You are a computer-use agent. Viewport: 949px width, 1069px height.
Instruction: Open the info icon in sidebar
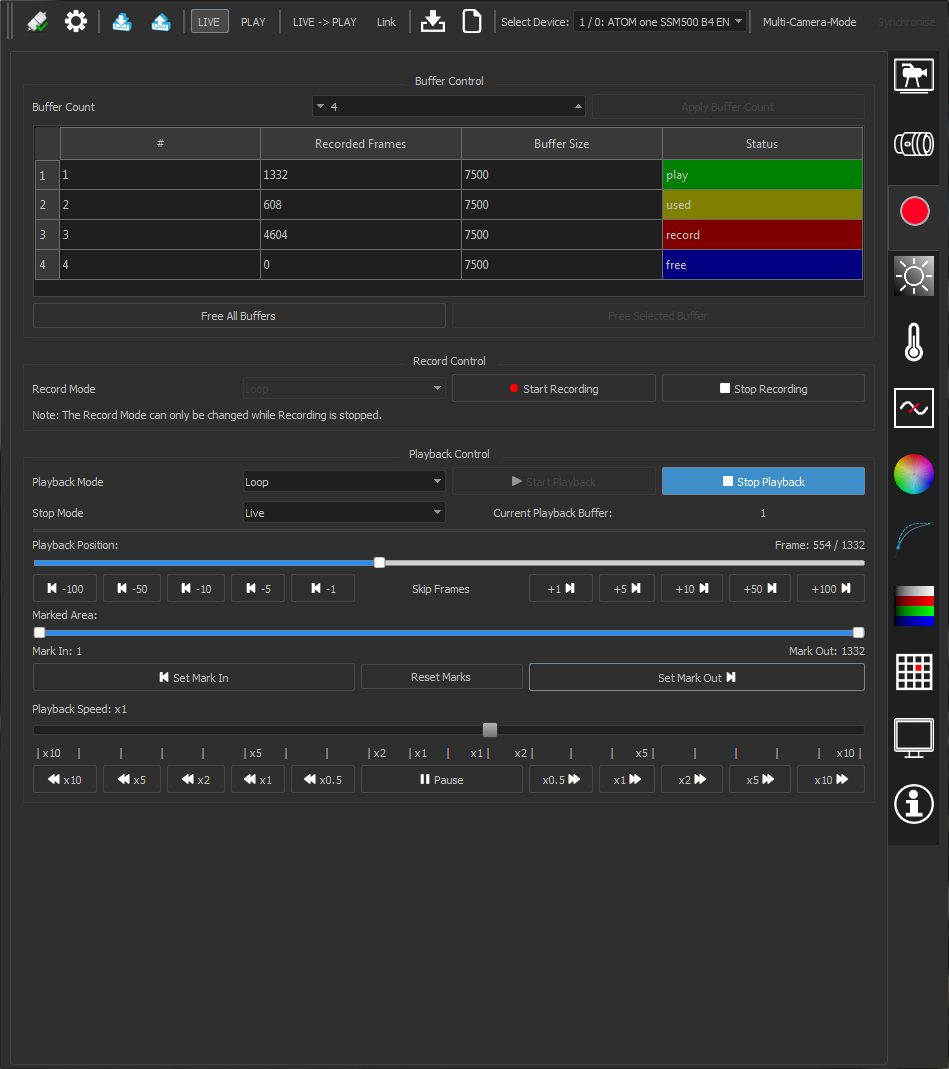(x=913, y=803)
